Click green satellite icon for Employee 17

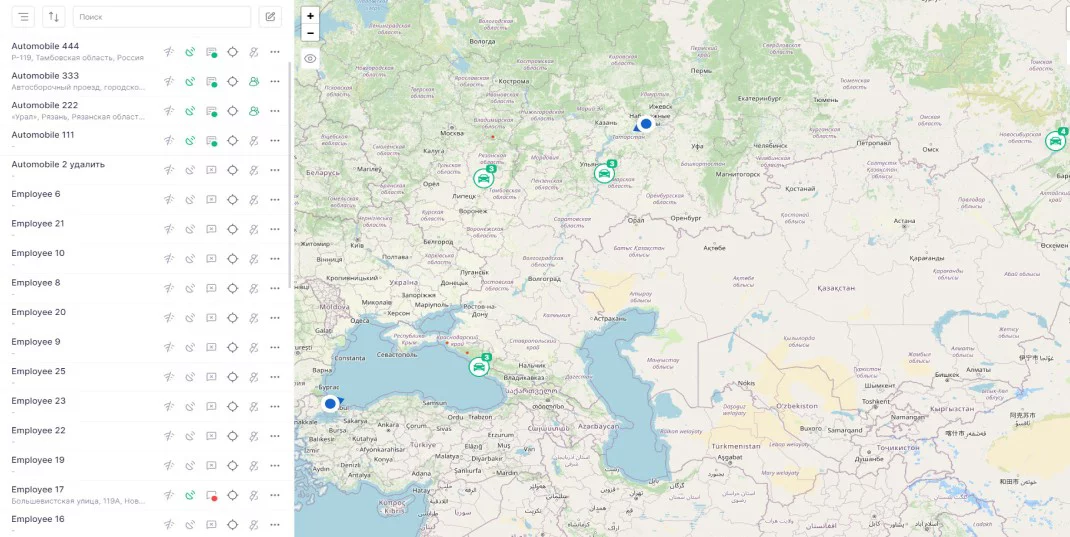(x=190, y=495)
